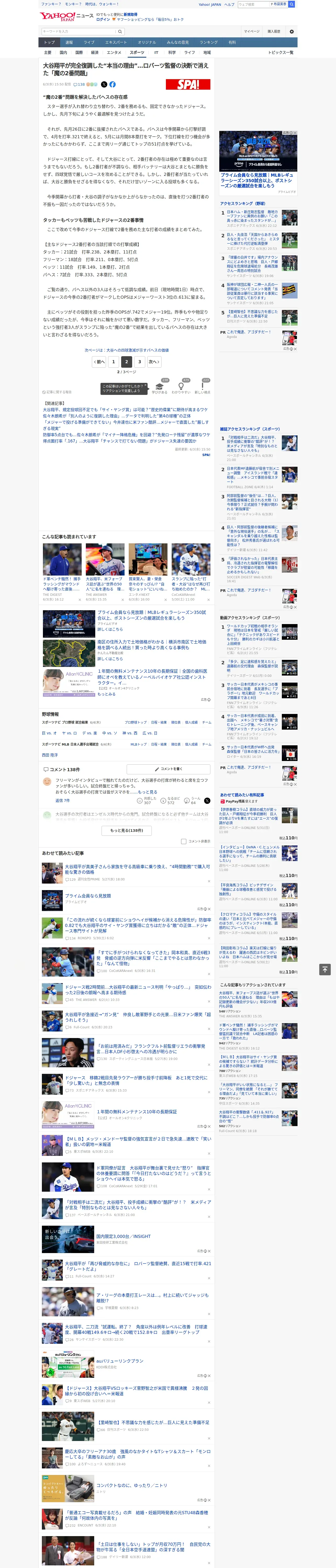Click もっと見る link in the first comment

[147, 792]
